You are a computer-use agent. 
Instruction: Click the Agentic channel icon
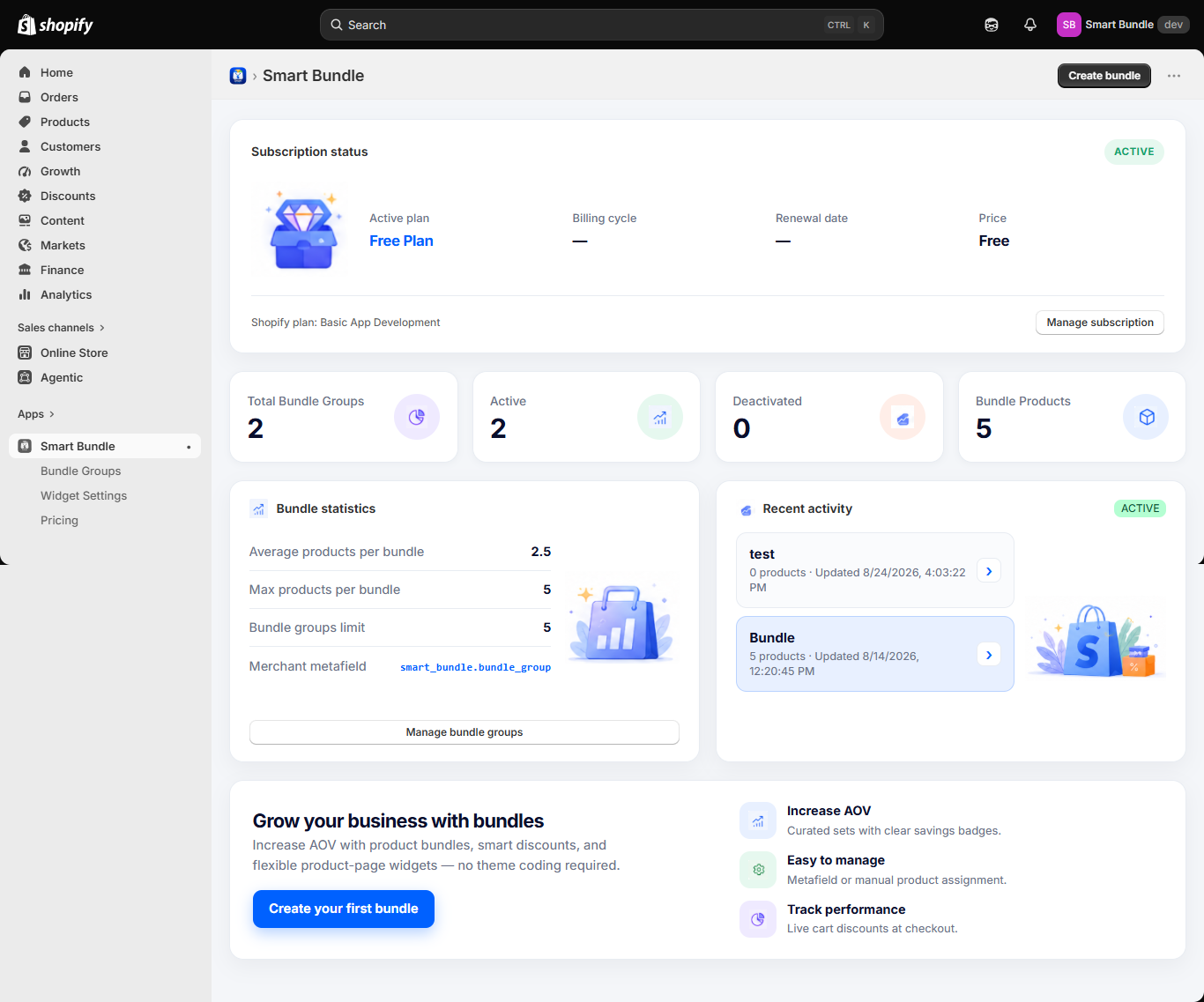[x=25, y=377]
